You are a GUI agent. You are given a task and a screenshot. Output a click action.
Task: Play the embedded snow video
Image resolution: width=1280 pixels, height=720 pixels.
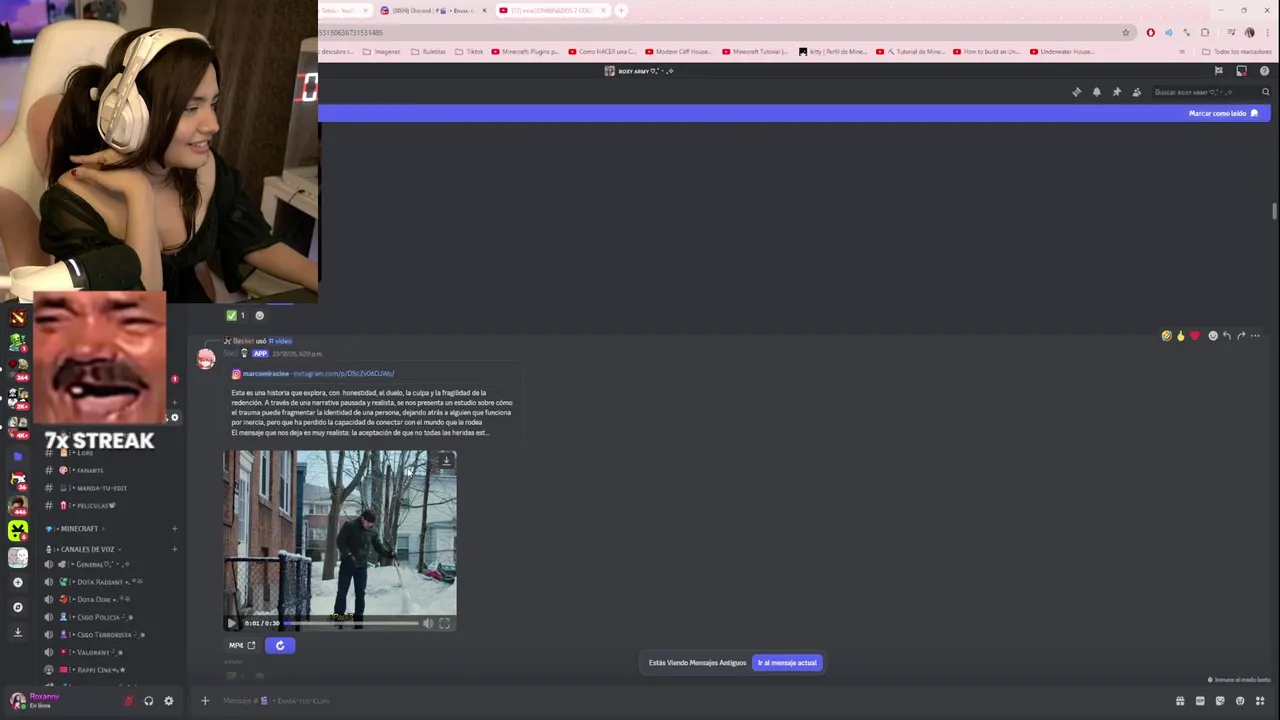coord(232,623)
